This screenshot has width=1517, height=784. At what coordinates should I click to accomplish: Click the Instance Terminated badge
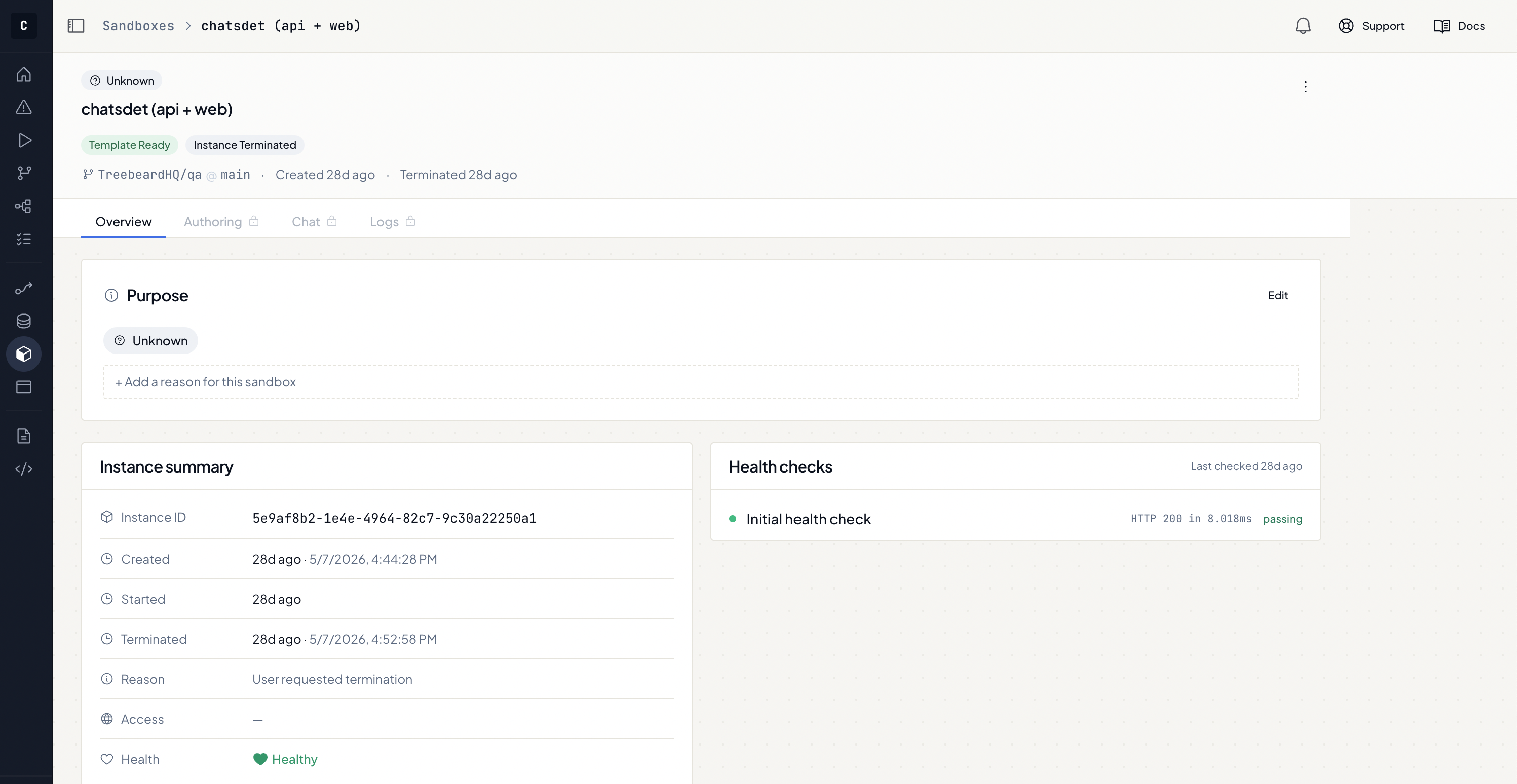pos(245,145)
